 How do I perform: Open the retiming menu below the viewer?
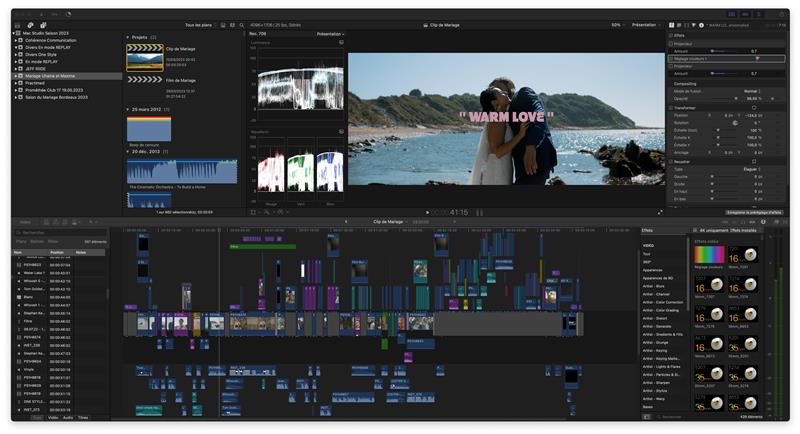point(282,212)
